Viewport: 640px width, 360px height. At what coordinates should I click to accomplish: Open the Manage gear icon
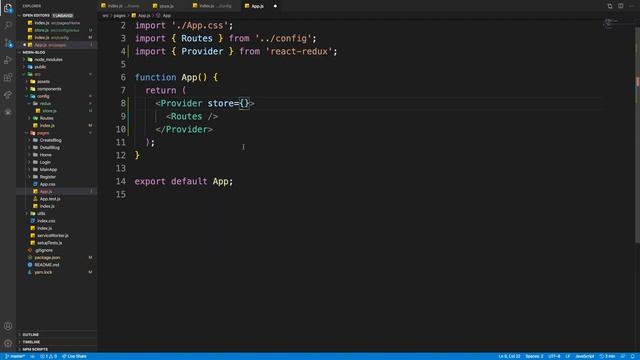click(8, 343)
